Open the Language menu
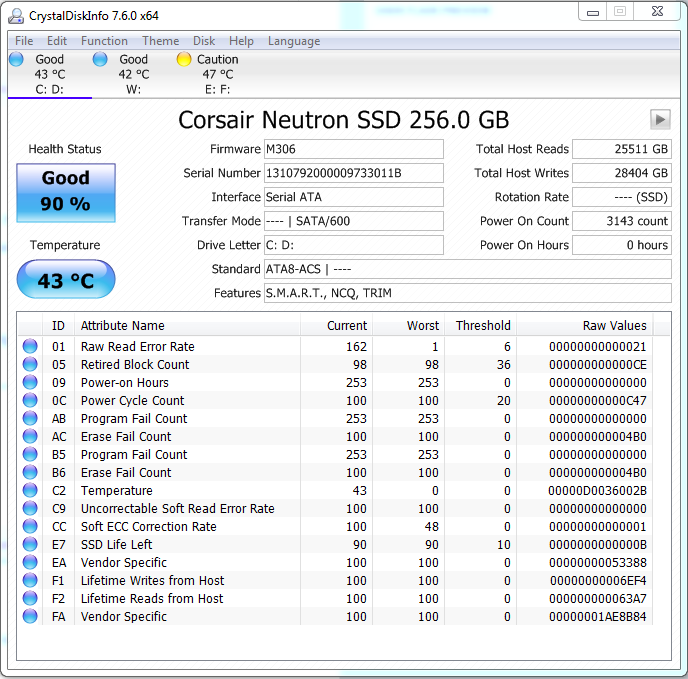This screenshot has width=688, height=679. [x=294, y=41]
